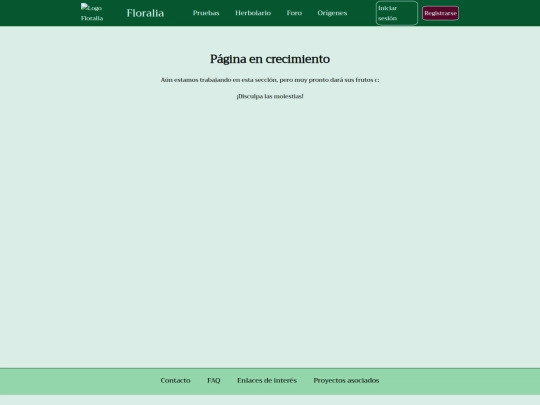
Task: Open Proyectos asociados in footer
Action: pos(346,381)
